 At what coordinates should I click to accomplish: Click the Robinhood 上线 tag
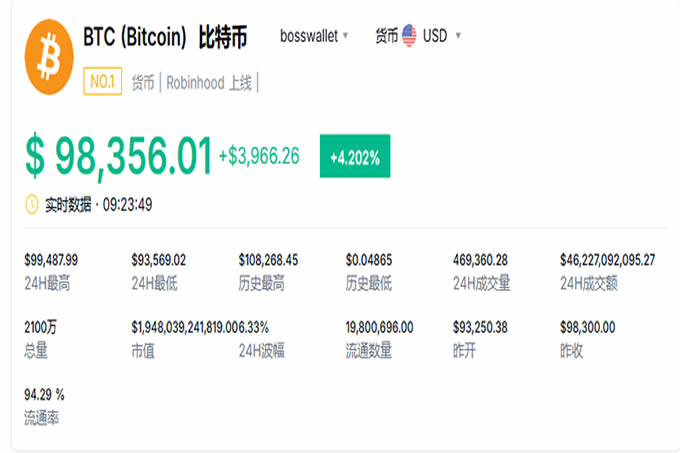[x=211, y=83]
